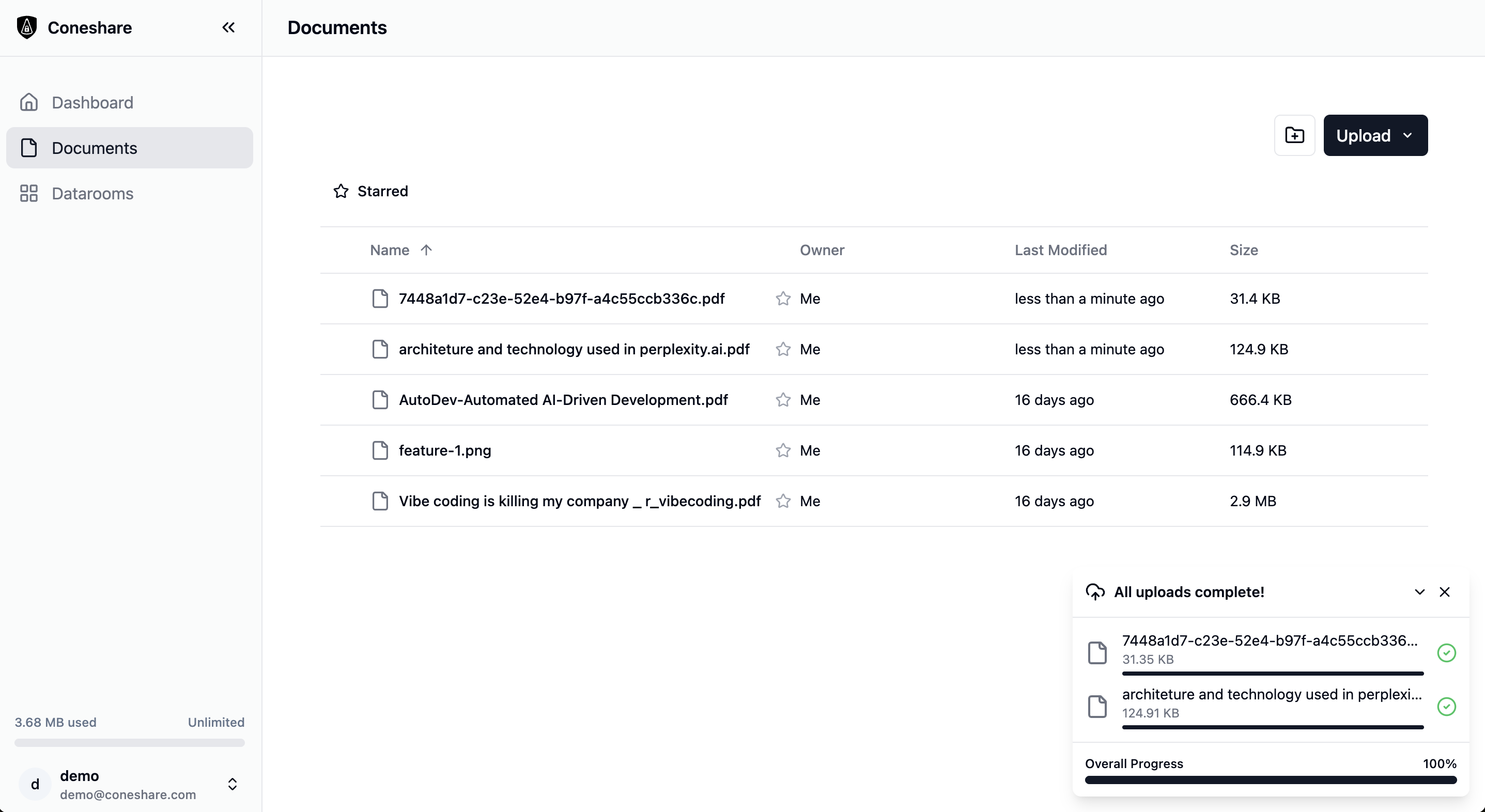The height and width of the screenshot is (812, 1485).
Task: Close the uploads complete panel
Action: point(1444,592)
